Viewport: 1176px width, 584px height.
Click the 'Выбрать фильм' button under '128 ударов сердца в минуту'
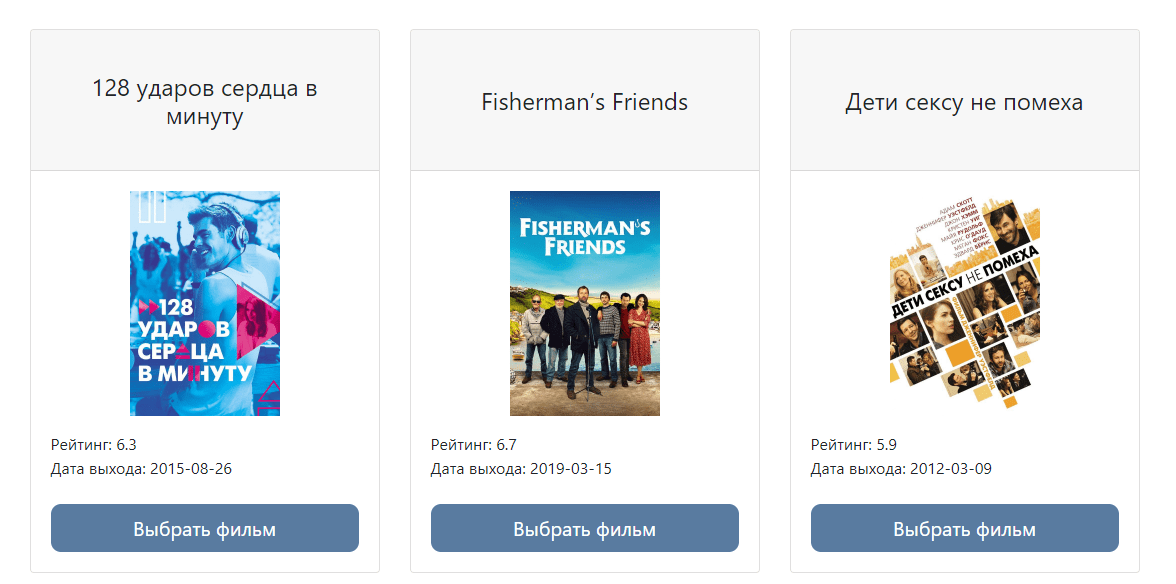pyautogui.click(x=204, y=527)
